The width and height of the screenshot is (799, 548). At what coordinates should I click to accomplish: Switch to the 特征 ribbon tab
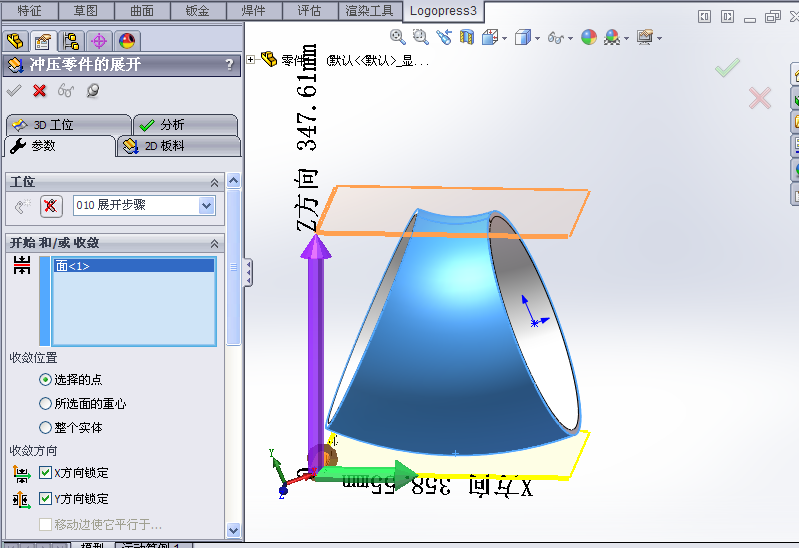click(x=30, y=11)
